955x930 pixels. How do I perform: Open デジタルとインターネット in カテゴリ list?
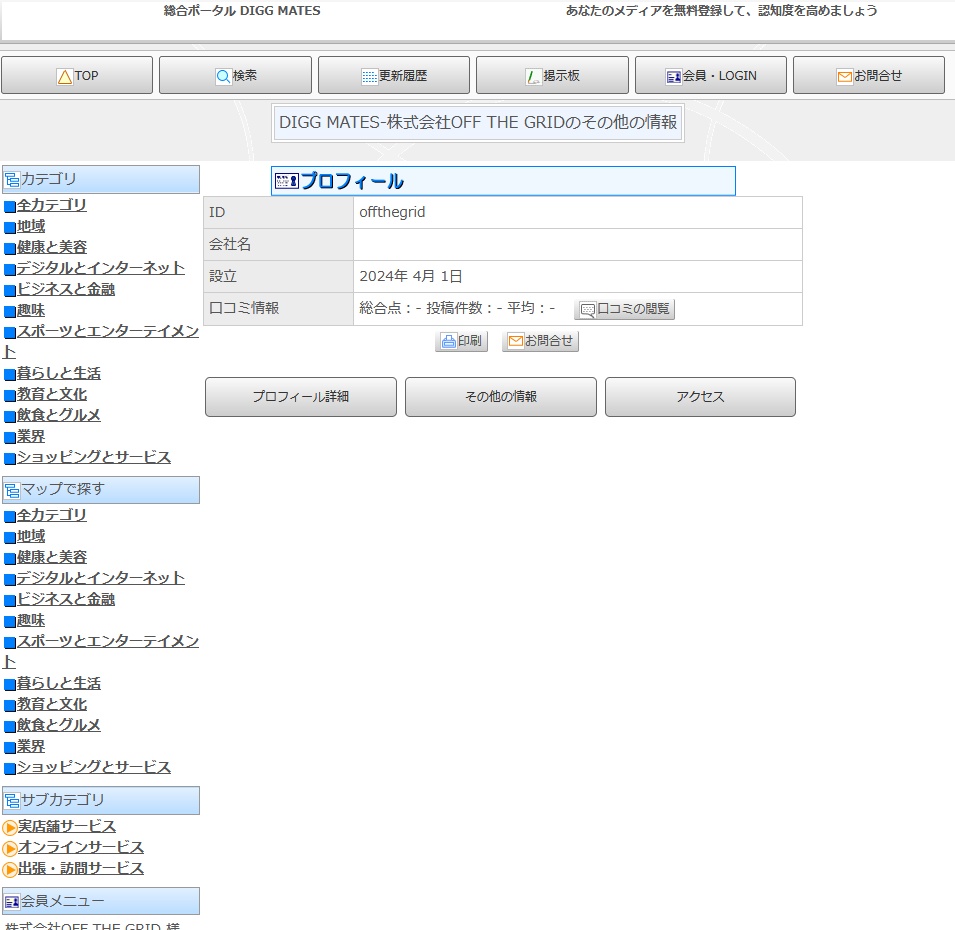[100, 268]
